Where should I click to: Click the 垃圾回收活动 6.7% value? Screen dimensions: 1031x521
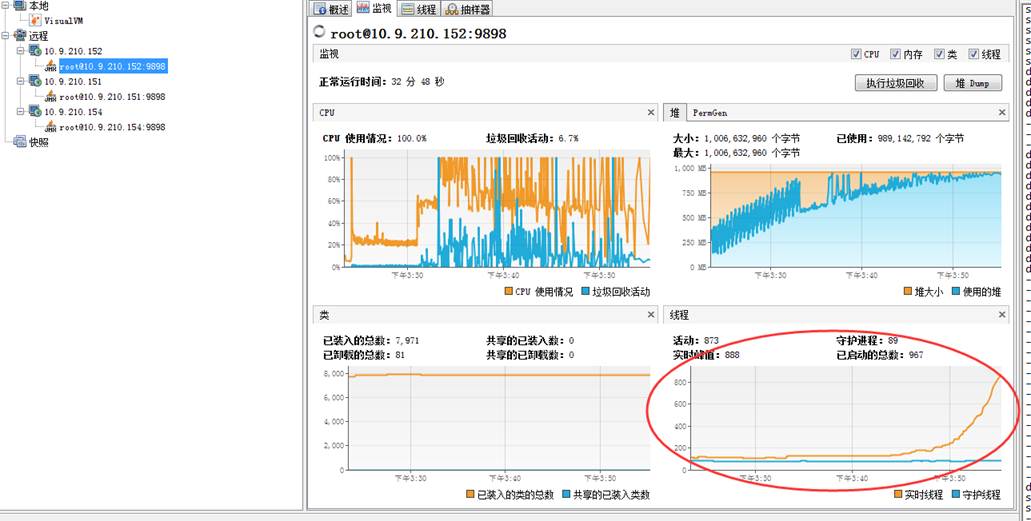click(568, 139)
